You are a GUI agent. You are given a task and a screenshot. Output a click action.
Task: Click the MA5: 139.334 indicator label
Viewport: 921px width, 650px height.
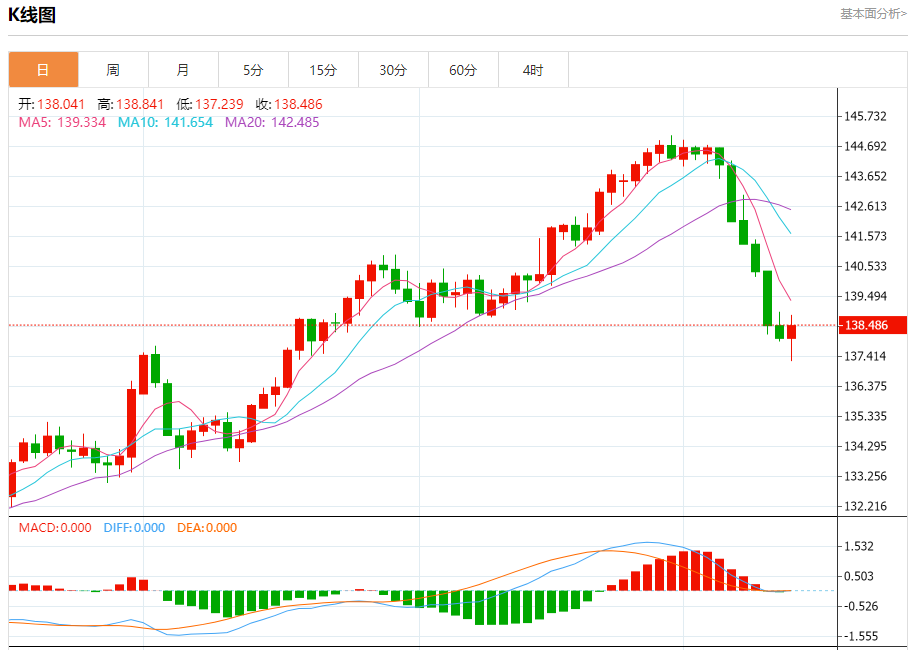62,122
